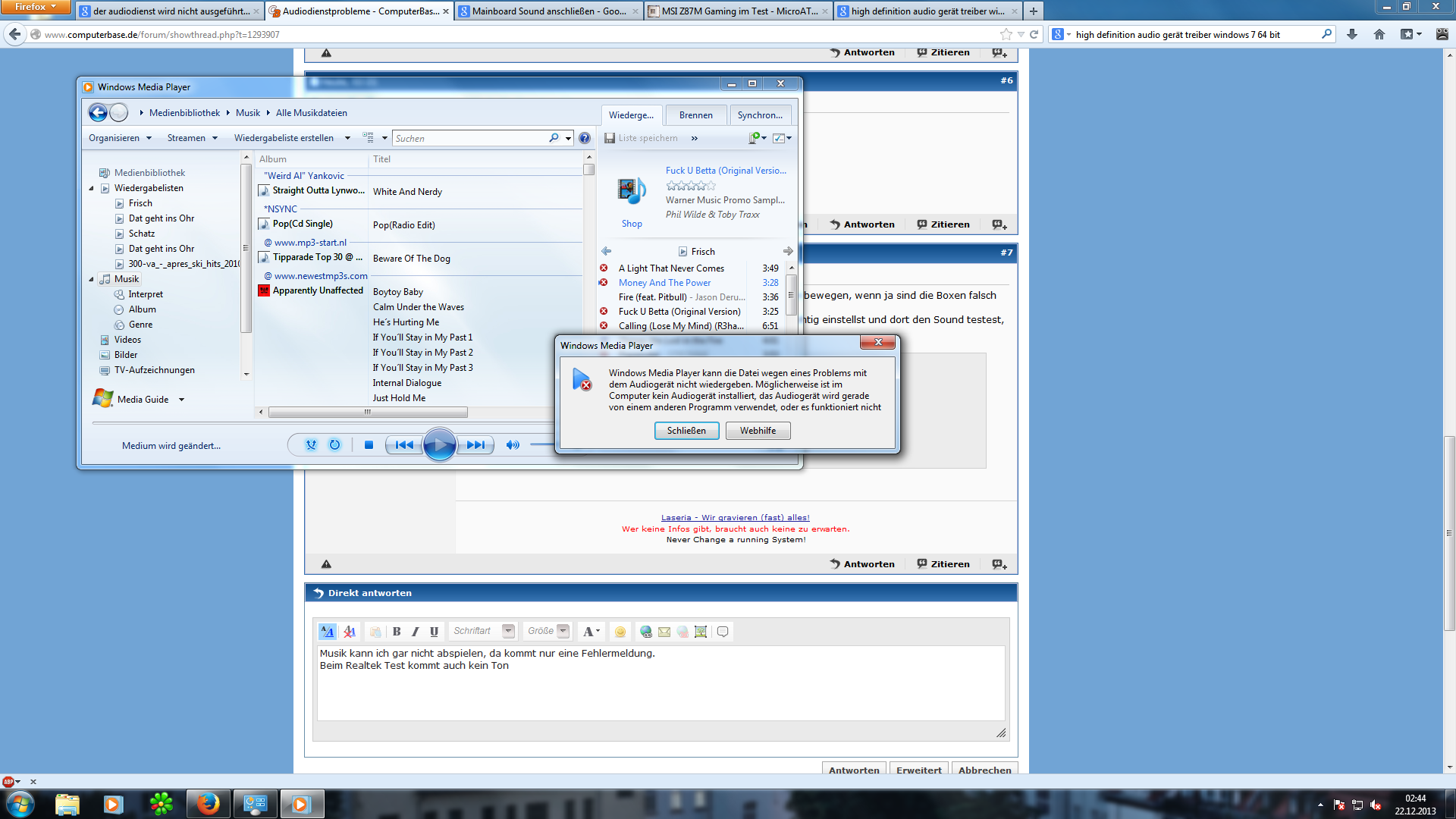Click the Webhilfe button
1456x819 pixels.
click(758, 431)
